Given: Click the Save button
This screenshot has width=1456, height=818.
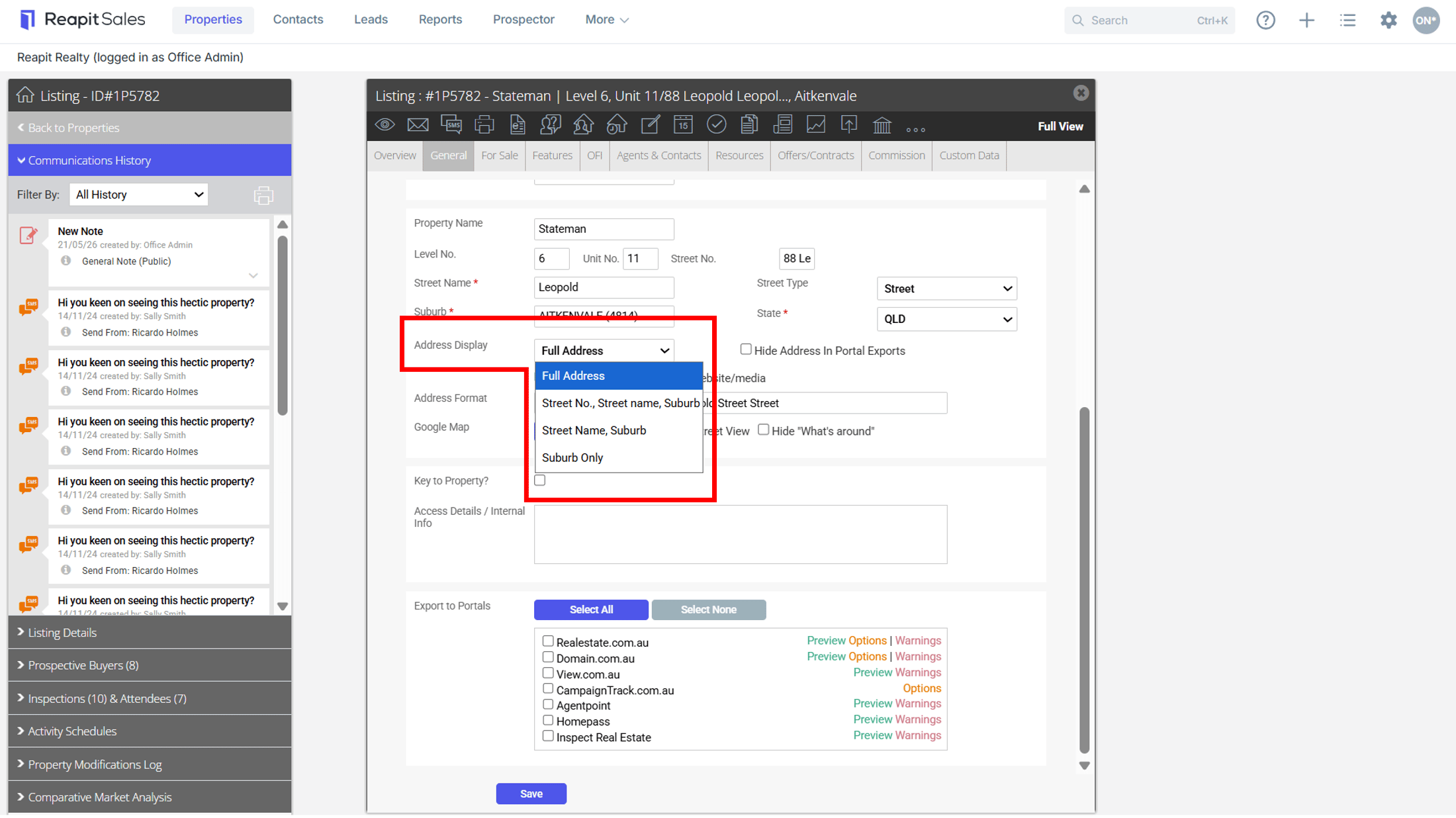Looking at the screenshot, I should coord(531,794).
